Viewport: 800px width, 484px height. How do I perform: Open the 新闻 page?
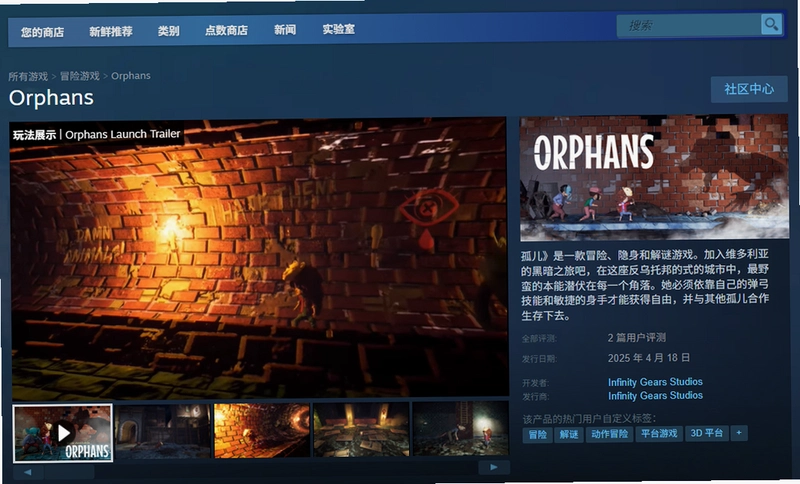coord(285,30)
